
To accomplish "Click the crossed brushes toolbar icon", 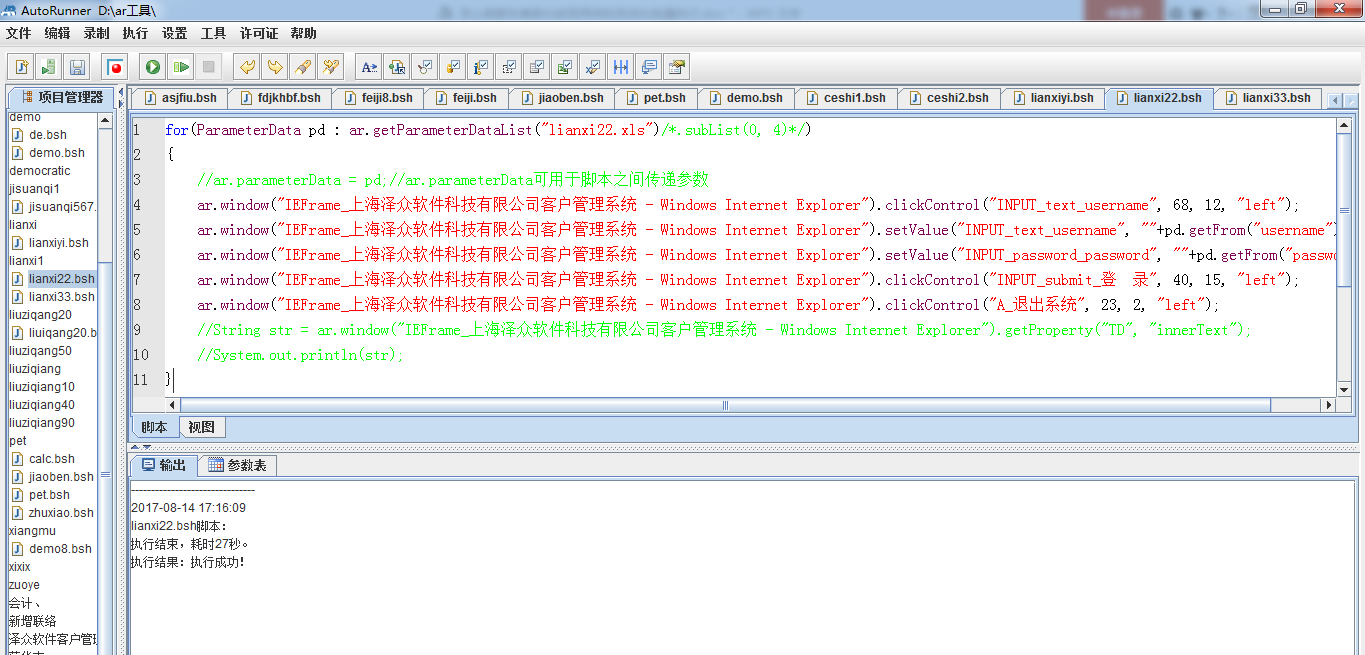I will 330,67.
